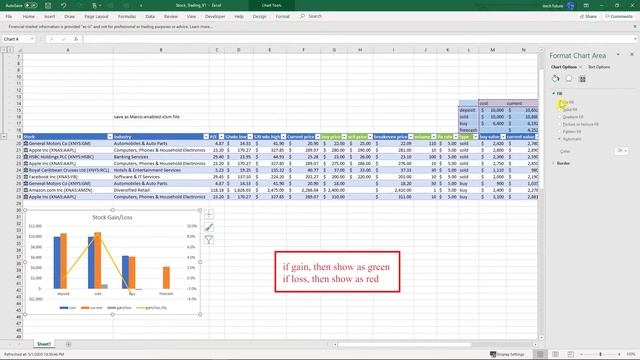Open the Developer tab
The width and height of the screenshot is (640, 360).
pos(215,16)
